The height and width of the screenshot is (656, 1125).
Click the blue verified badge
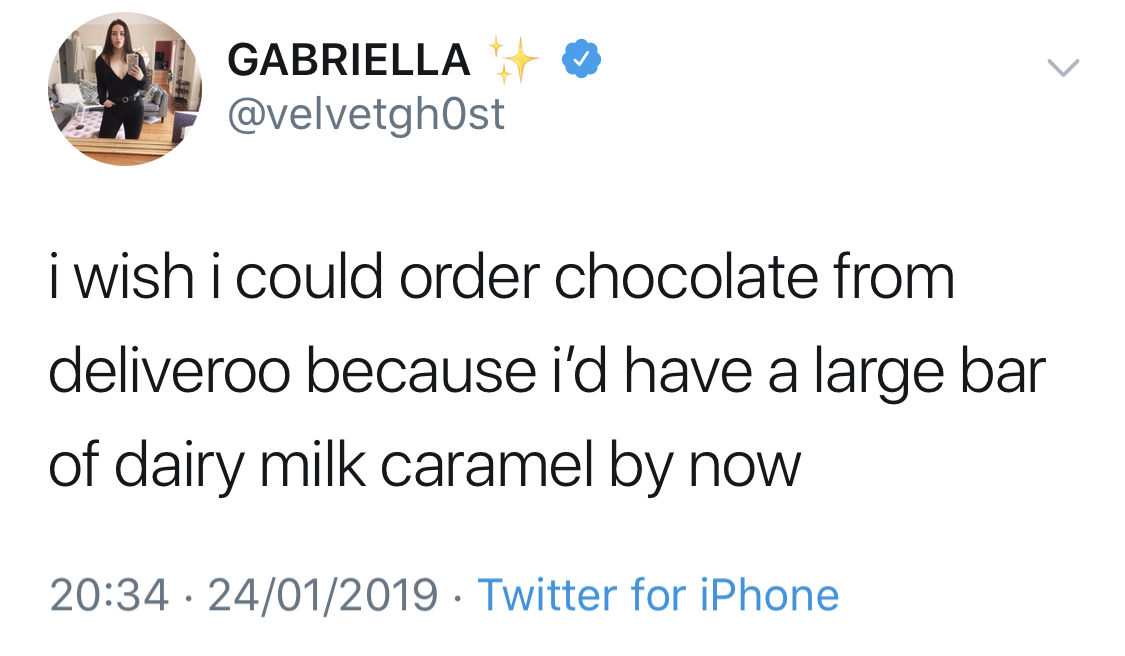pos(581,59)
